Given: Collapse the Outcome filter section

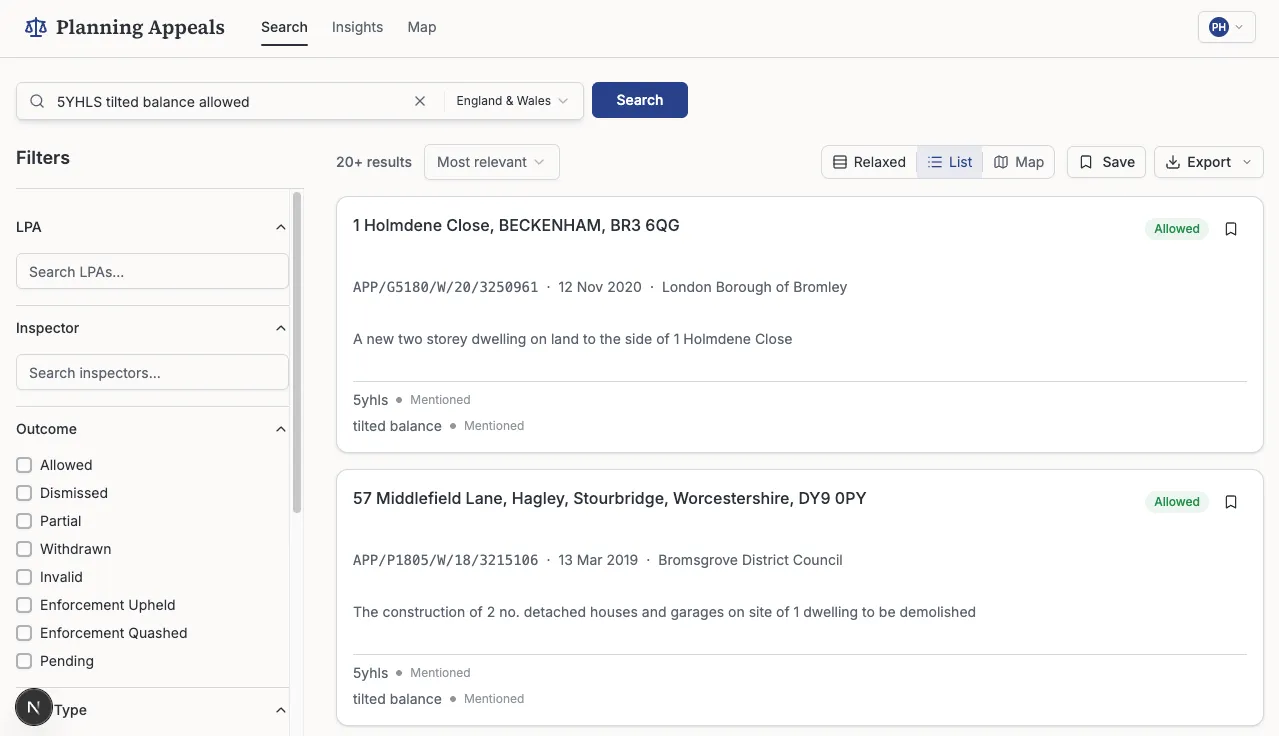Looking at the screenshot, I should click(281, 428).
